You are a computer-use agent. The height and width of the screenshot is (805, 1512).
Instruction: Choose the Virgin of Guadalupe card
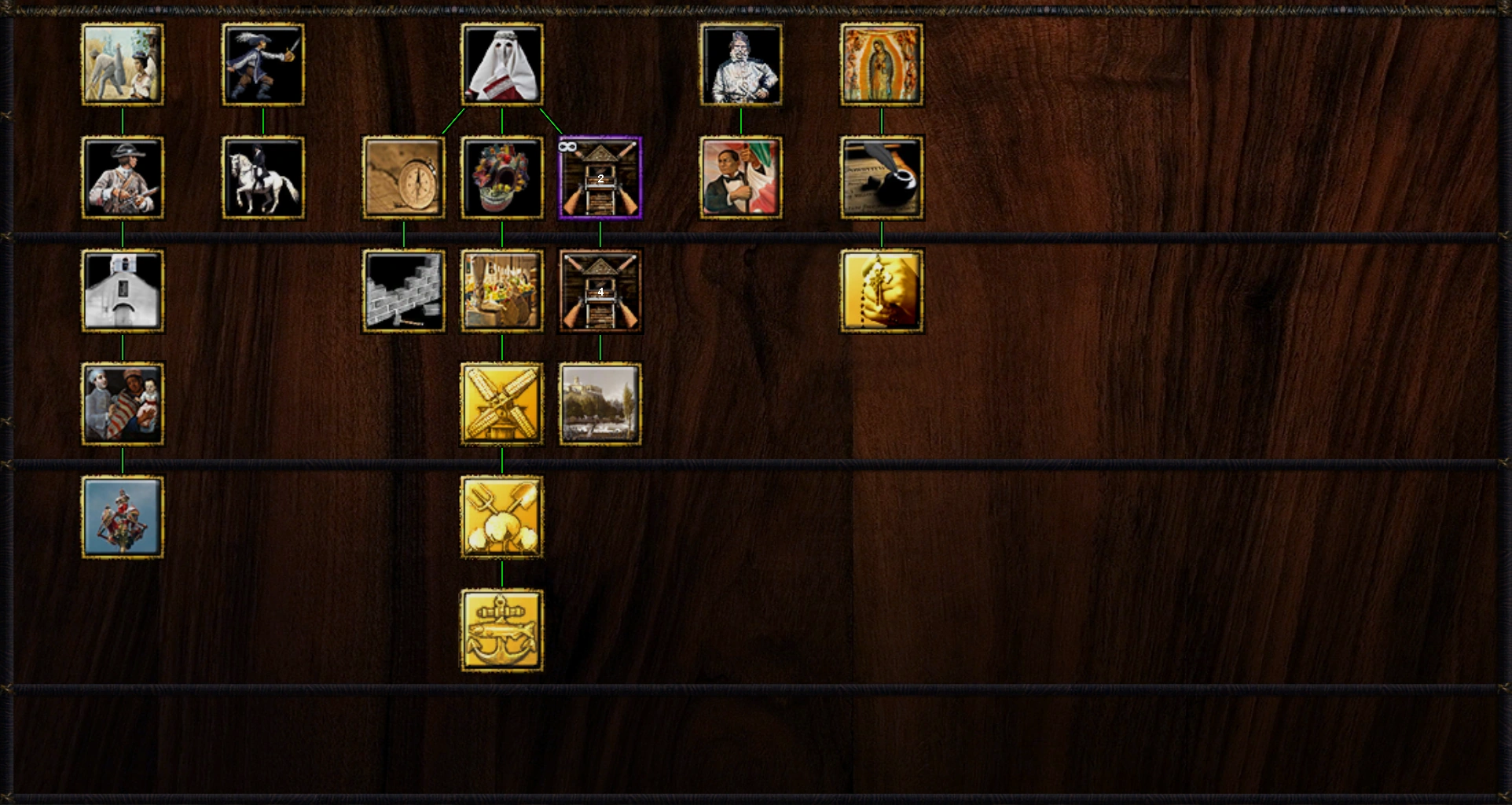882,64
